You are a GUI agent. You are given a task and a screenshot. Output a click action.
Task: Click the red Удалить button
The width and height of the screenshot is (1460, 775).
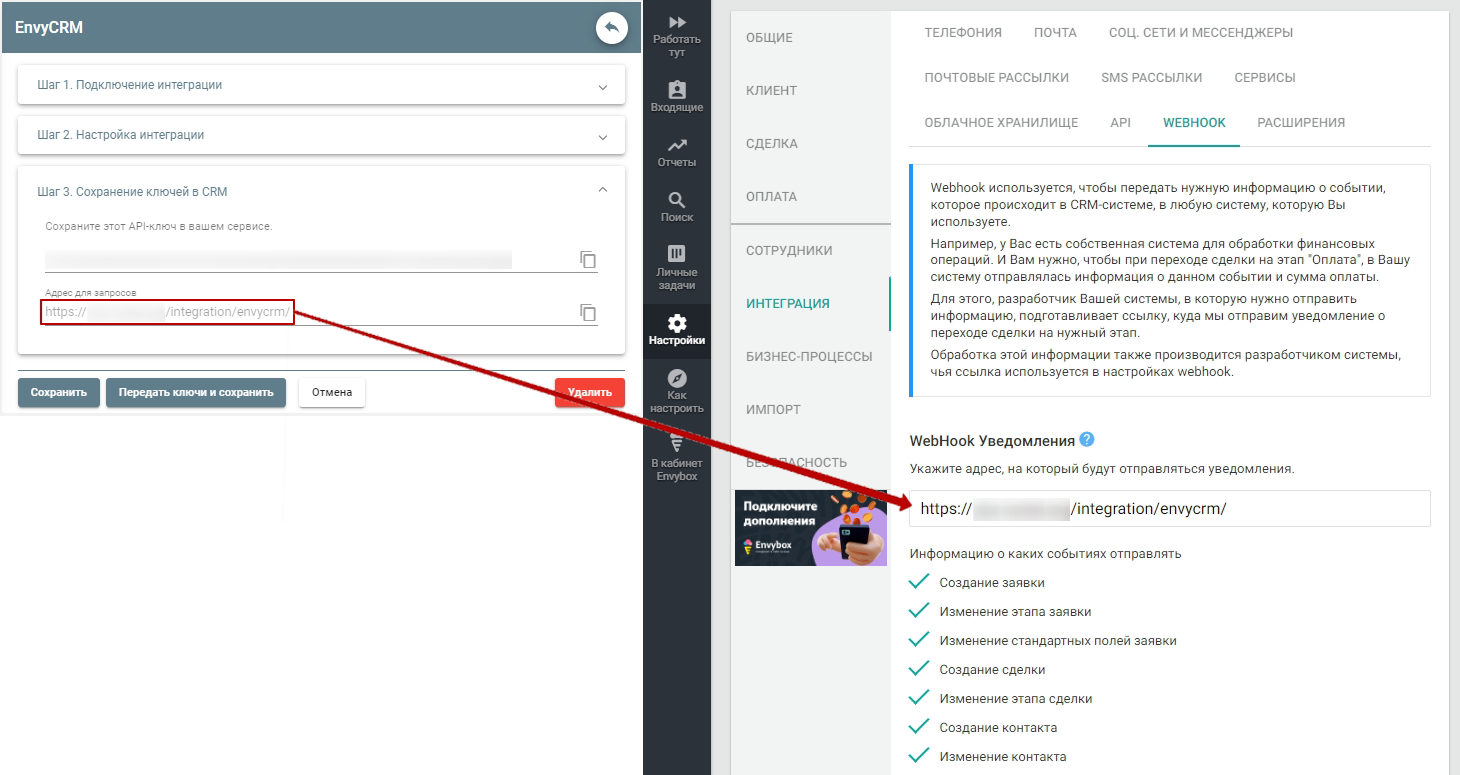pos(589,392)
